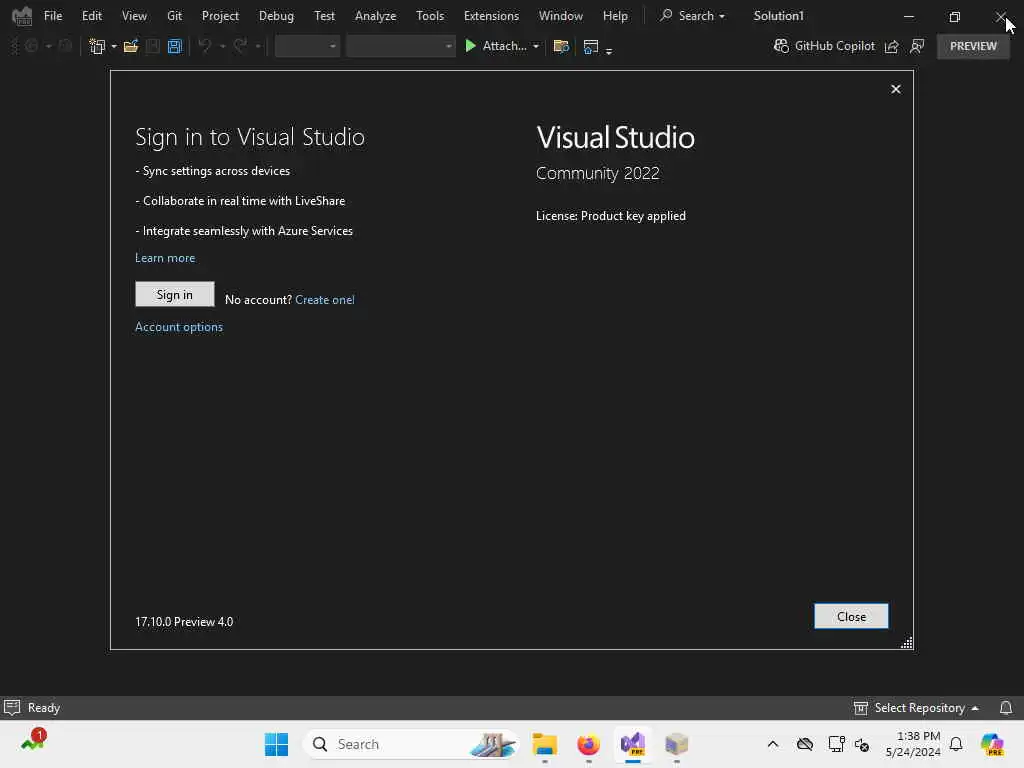The width and height of the screenshot is (1024, 768).
Task: Open the Extensions menu
Action: coord(491,16)
